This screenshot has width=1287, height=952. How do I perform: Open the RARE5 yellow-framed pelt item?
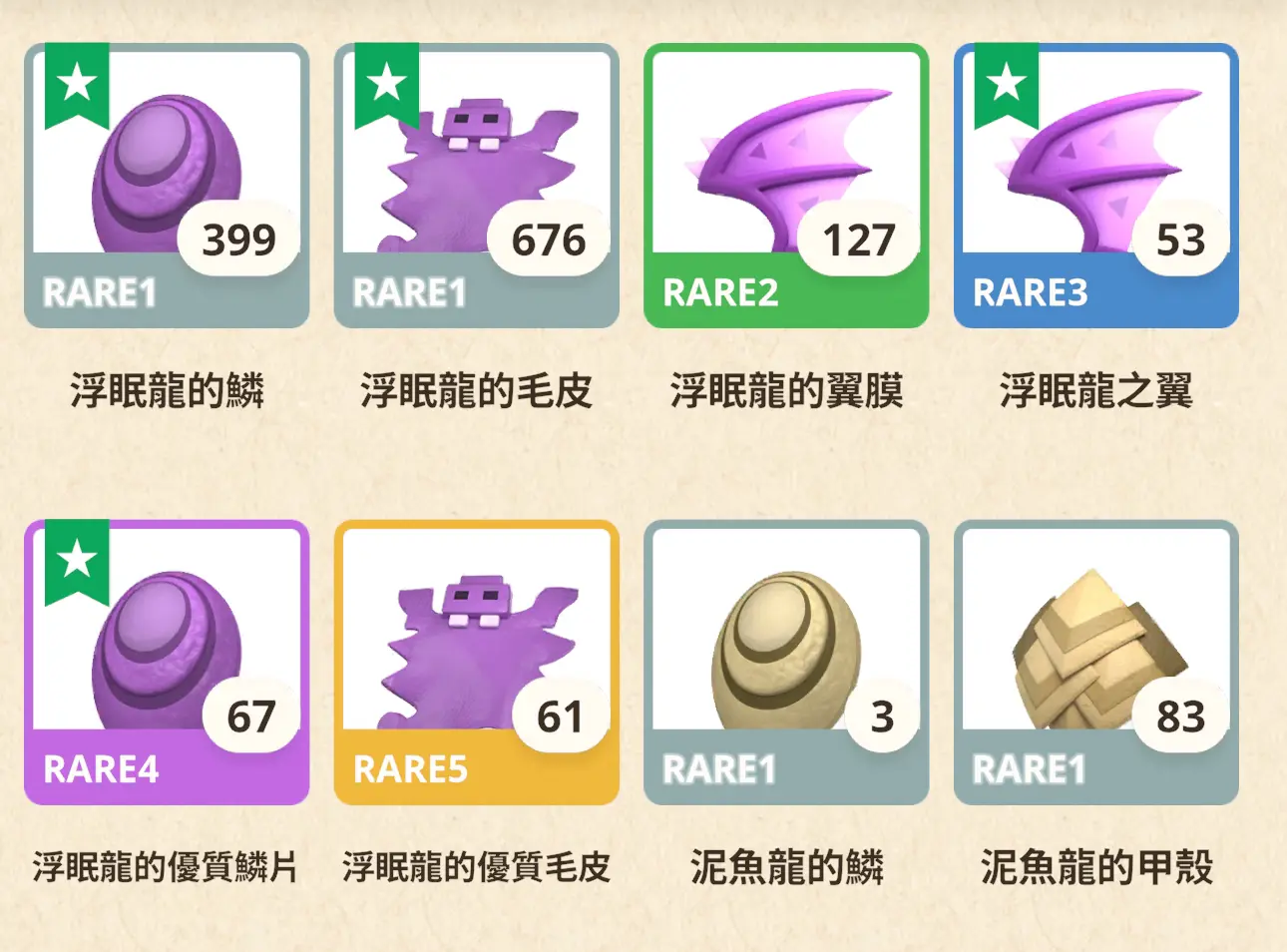(477, 663)
